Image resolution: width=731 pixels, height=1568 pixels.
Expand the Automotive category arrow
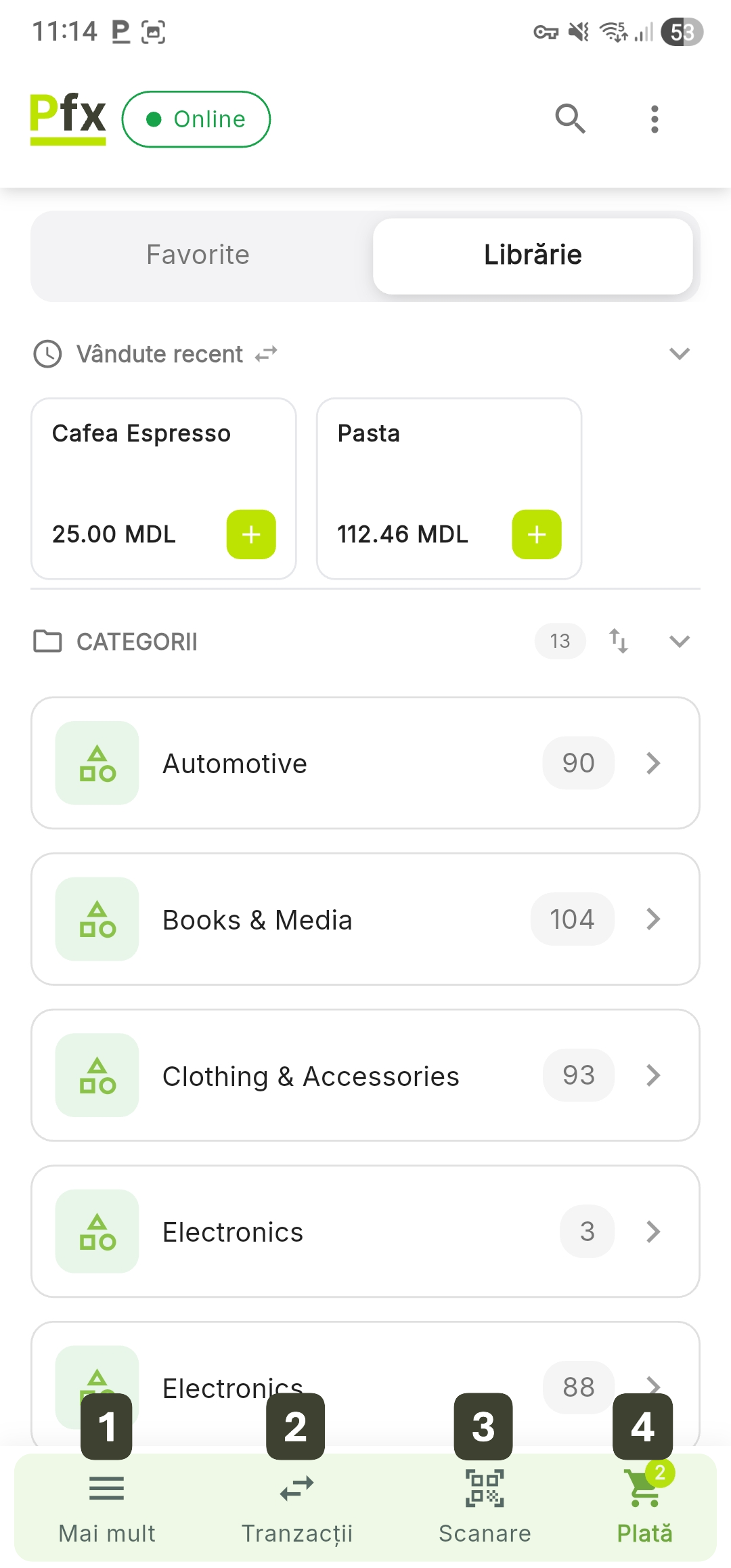(x=652, y=763)
